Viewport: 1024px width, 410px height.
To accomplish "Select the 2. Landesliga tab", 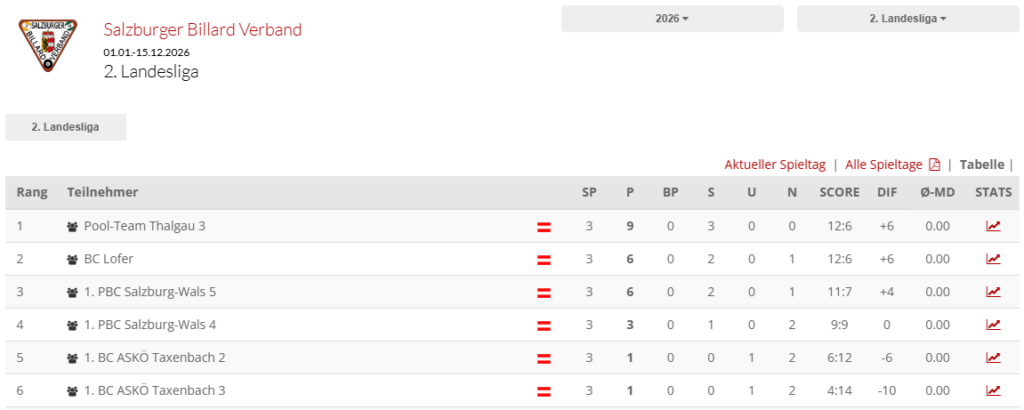I will tap(65, 127).
